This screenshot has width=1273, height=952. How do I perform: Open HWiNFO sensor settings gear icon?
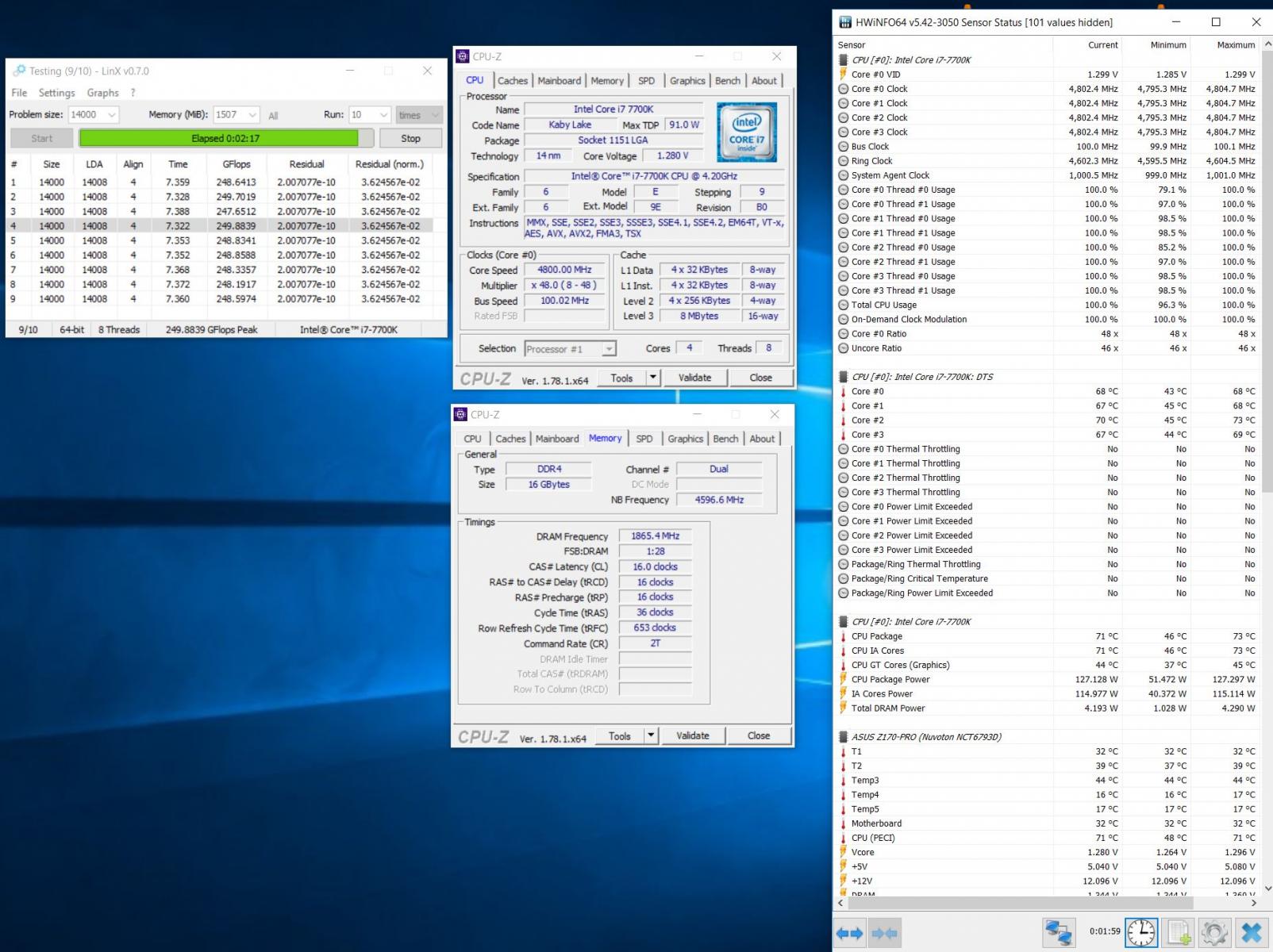point(1214,933)
